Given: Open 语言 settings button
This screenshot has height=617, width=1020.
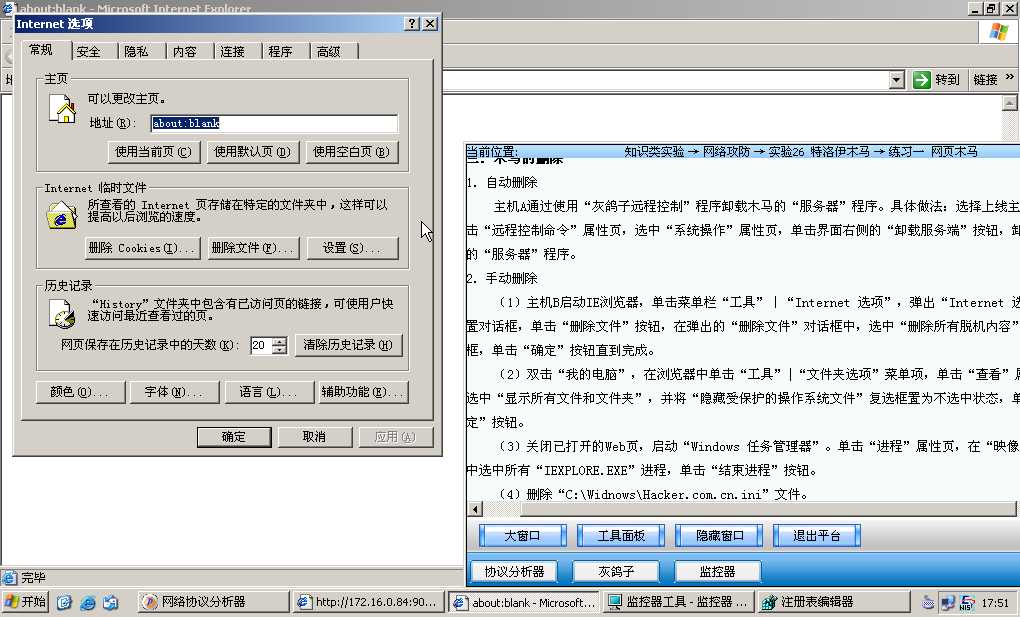Looking at the screenshot, I should point(268,392).
